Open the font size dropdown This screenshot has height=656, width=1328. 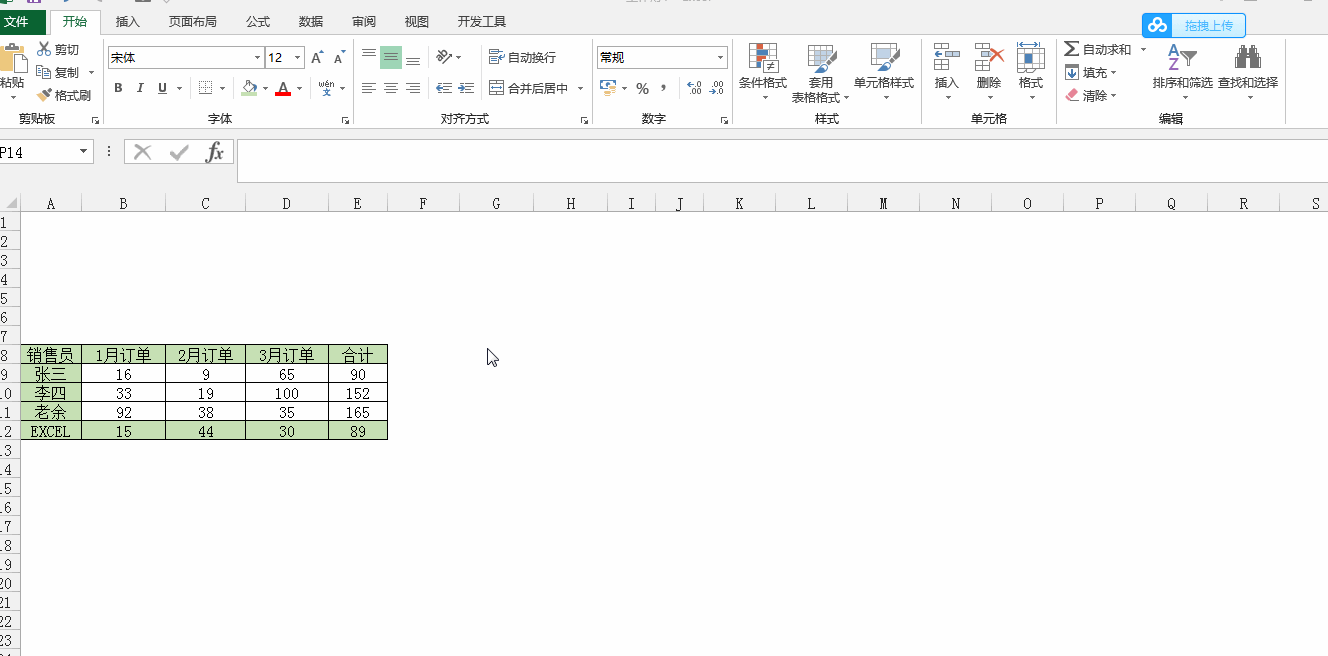[x=298, y=58]
